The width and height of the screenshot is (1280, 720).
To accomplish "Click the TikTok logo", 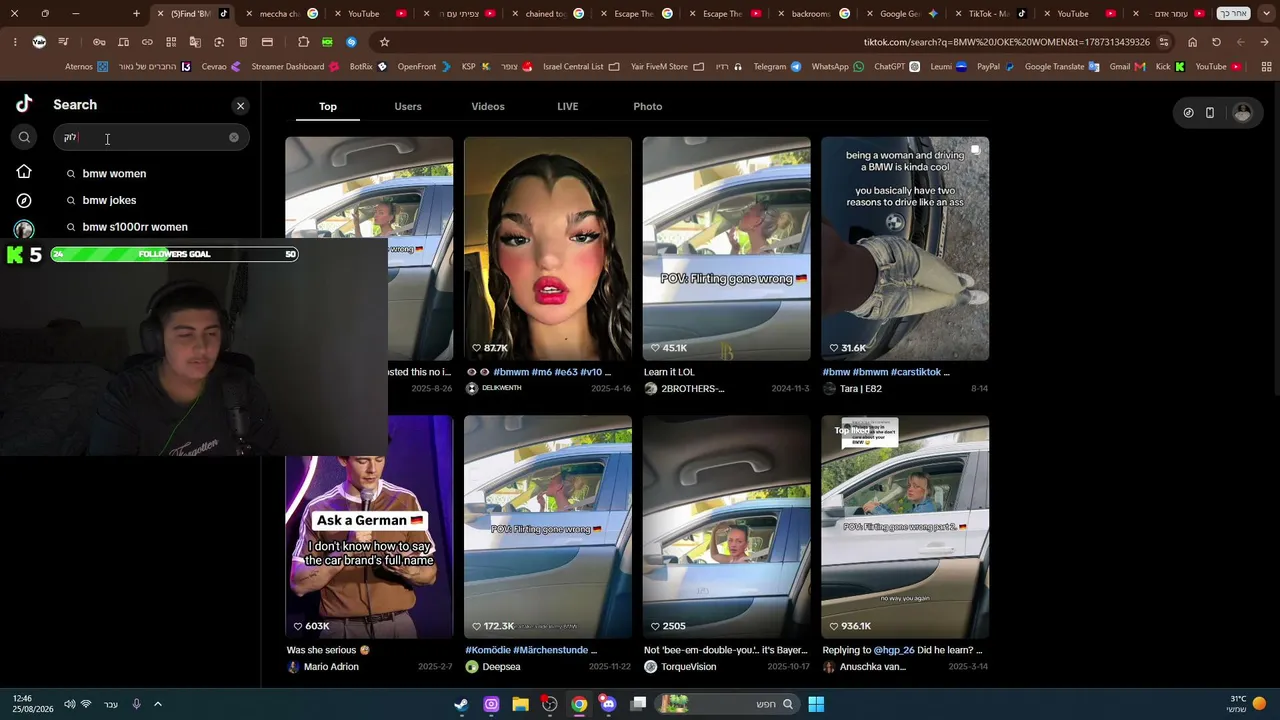I will tap(24, 104).
